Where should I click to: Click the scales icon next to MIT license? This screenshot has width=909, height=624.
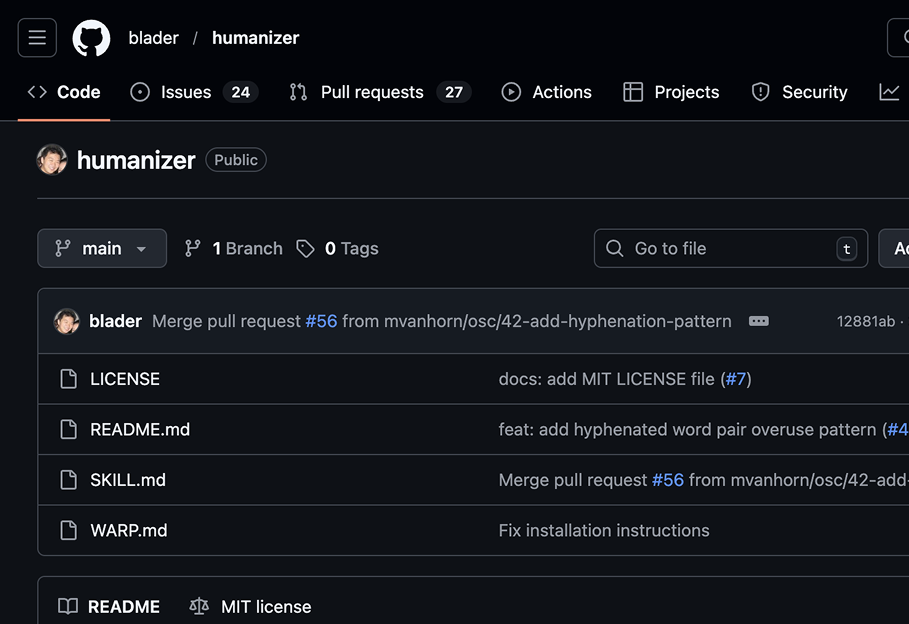198,606
